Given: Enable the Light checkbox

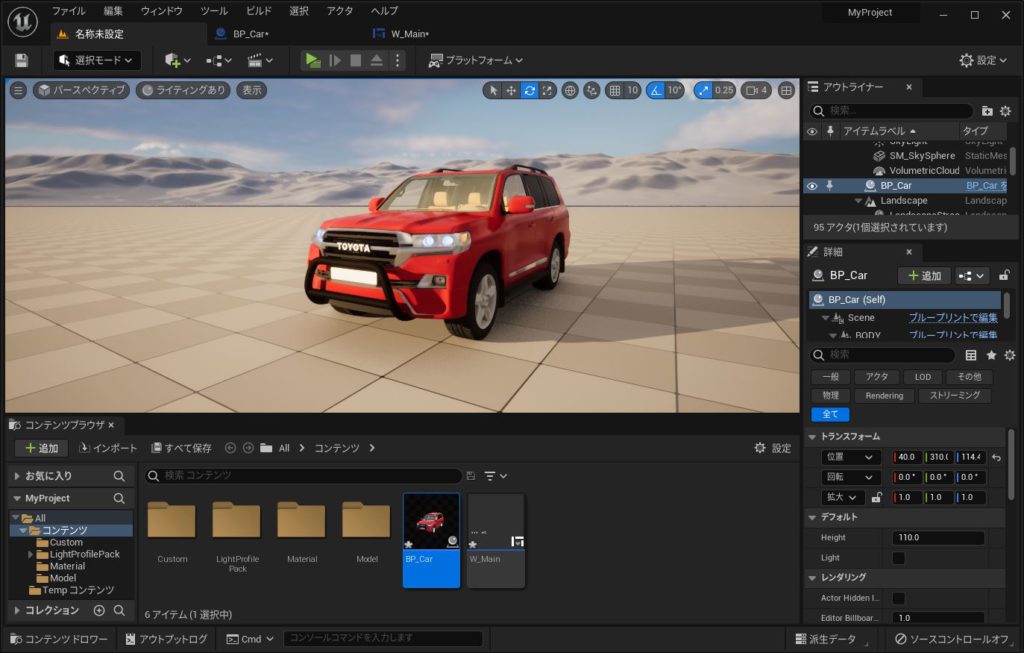Looking at the screenshot, I should 899,558.
